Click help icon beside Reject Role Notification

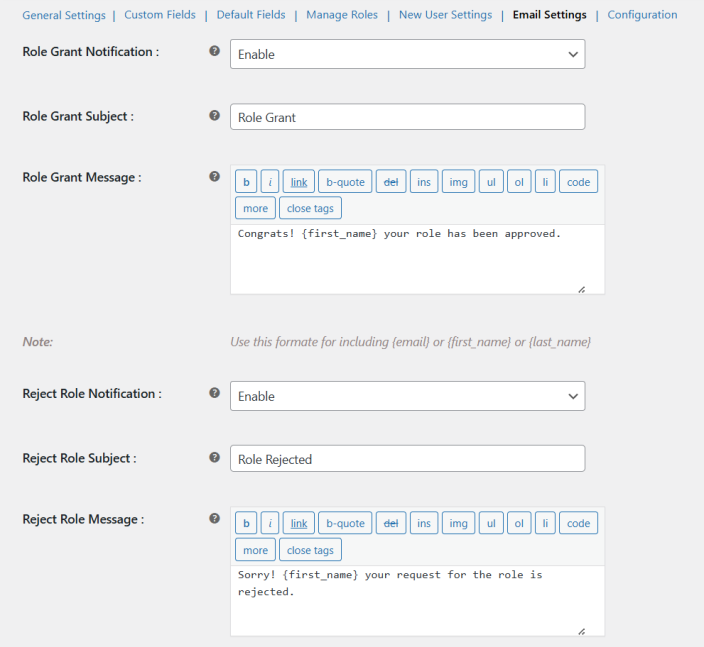[215, 393]
